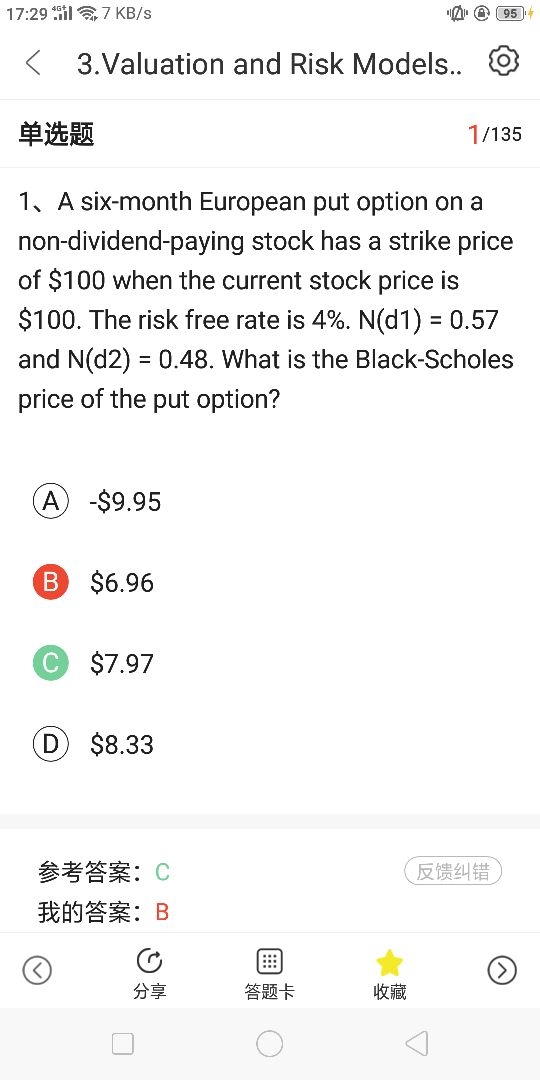The image size is (540, 1080).
Task: Go to previous question arrow
Action: (x=37, y=970)
